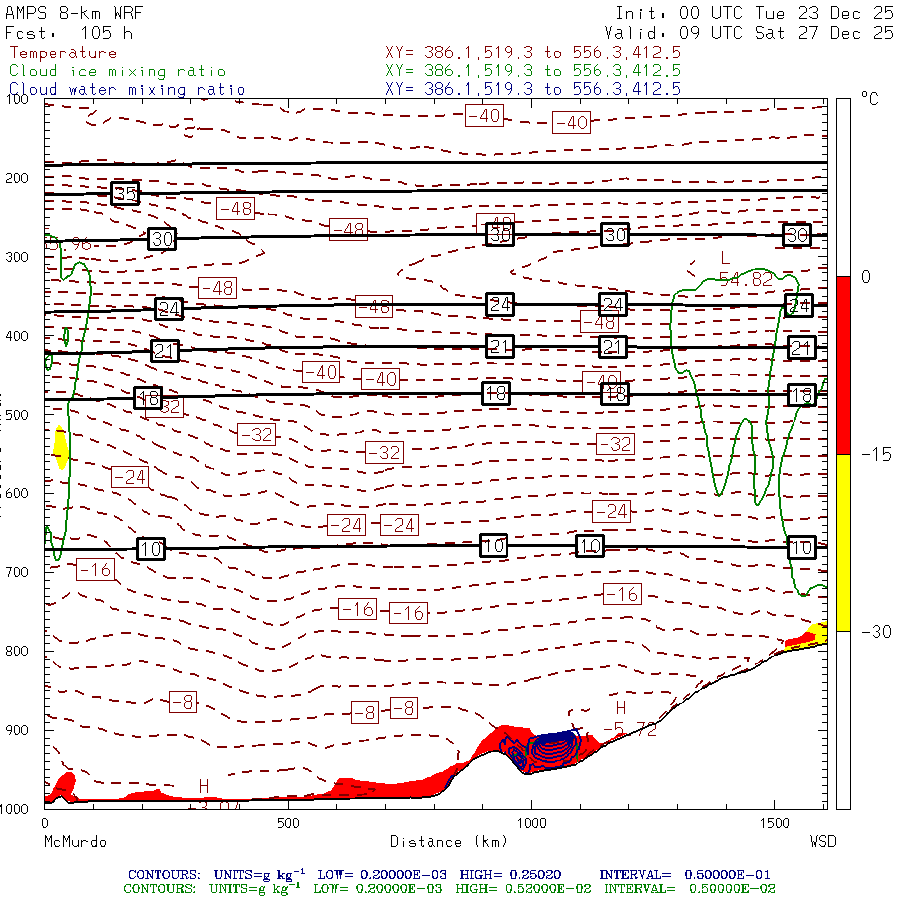Click the colorbar tick label "-15"
This screenshot has width=900, height=900.
[876, 455]
